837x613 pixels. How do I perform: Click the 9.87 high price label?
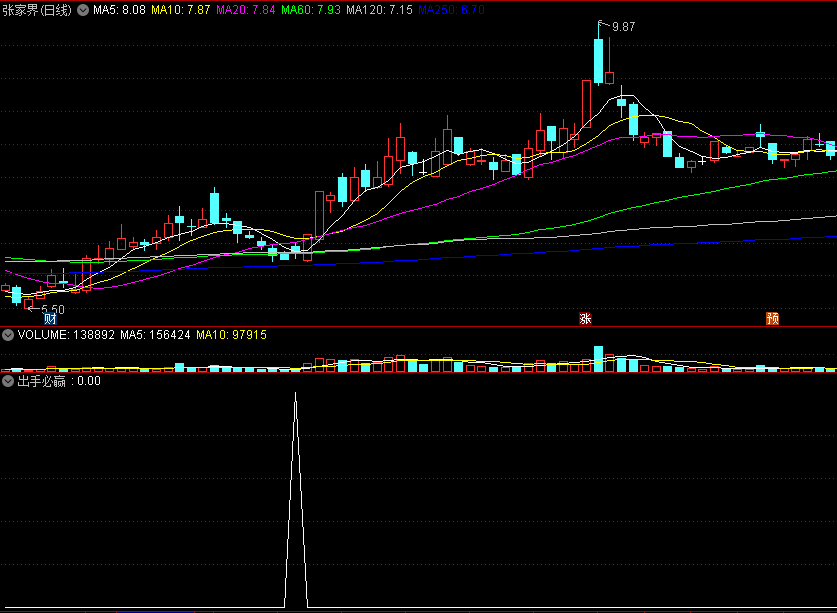point(623,27)
